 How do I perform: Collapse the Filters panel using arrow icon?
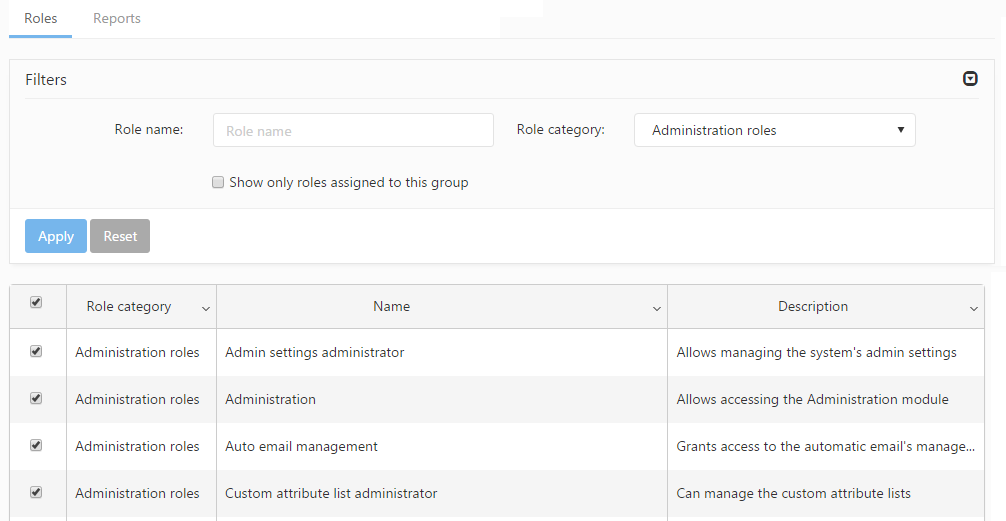click(970, 79)
